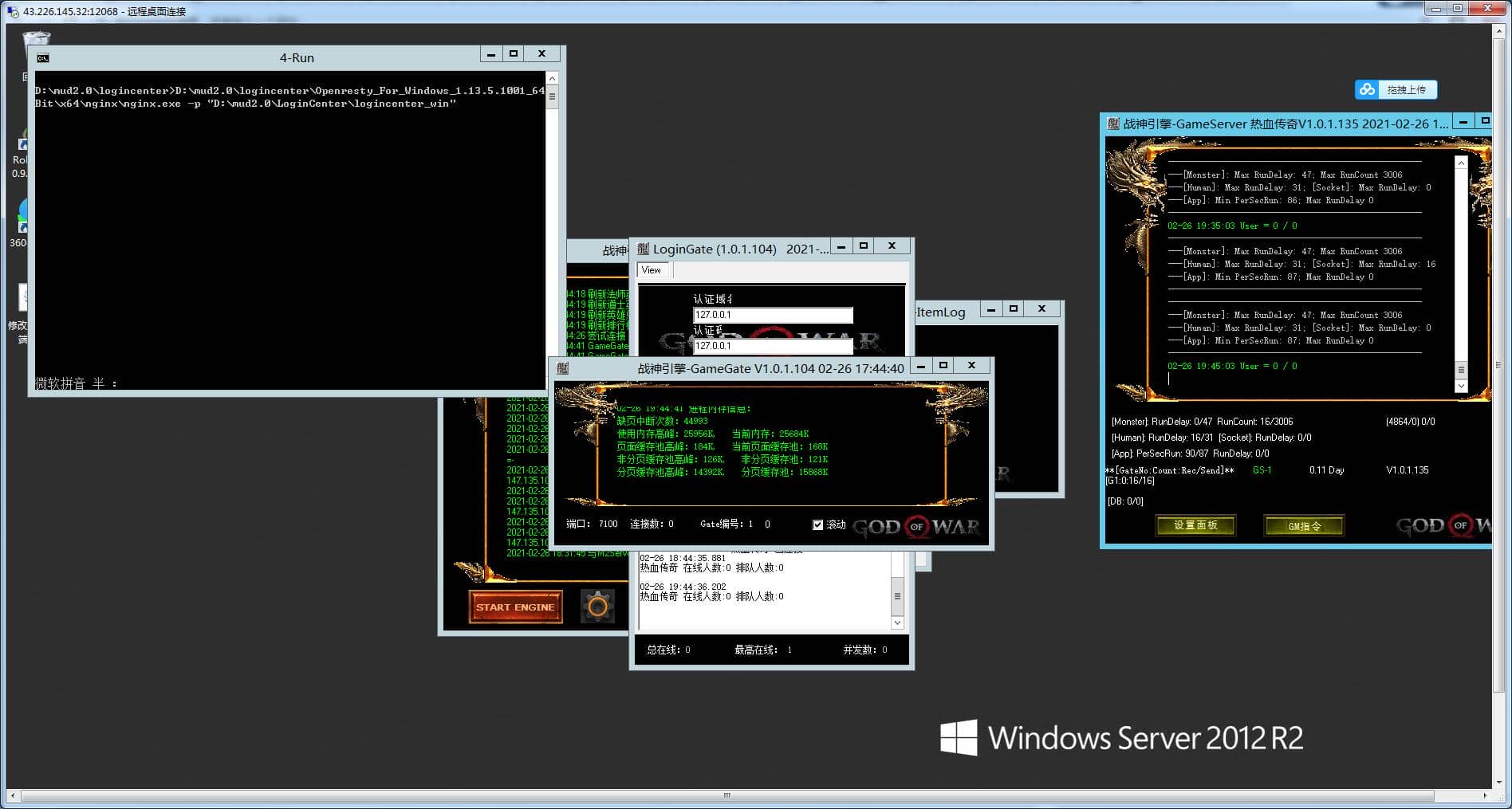
Task: Click the second 127.0.0.1 field in LoginGate
Action: click(773, 346)
